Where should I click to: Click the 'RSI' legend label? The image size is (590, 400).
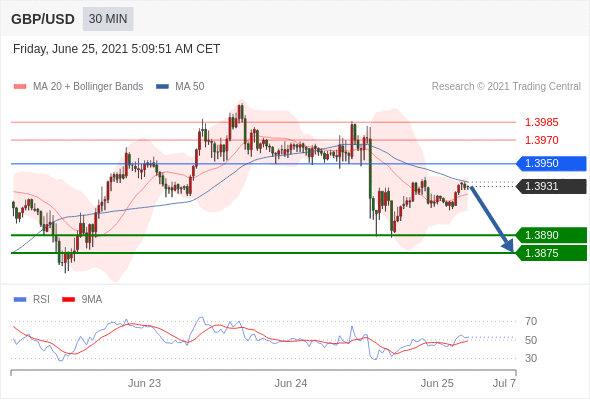click(41, 300)
